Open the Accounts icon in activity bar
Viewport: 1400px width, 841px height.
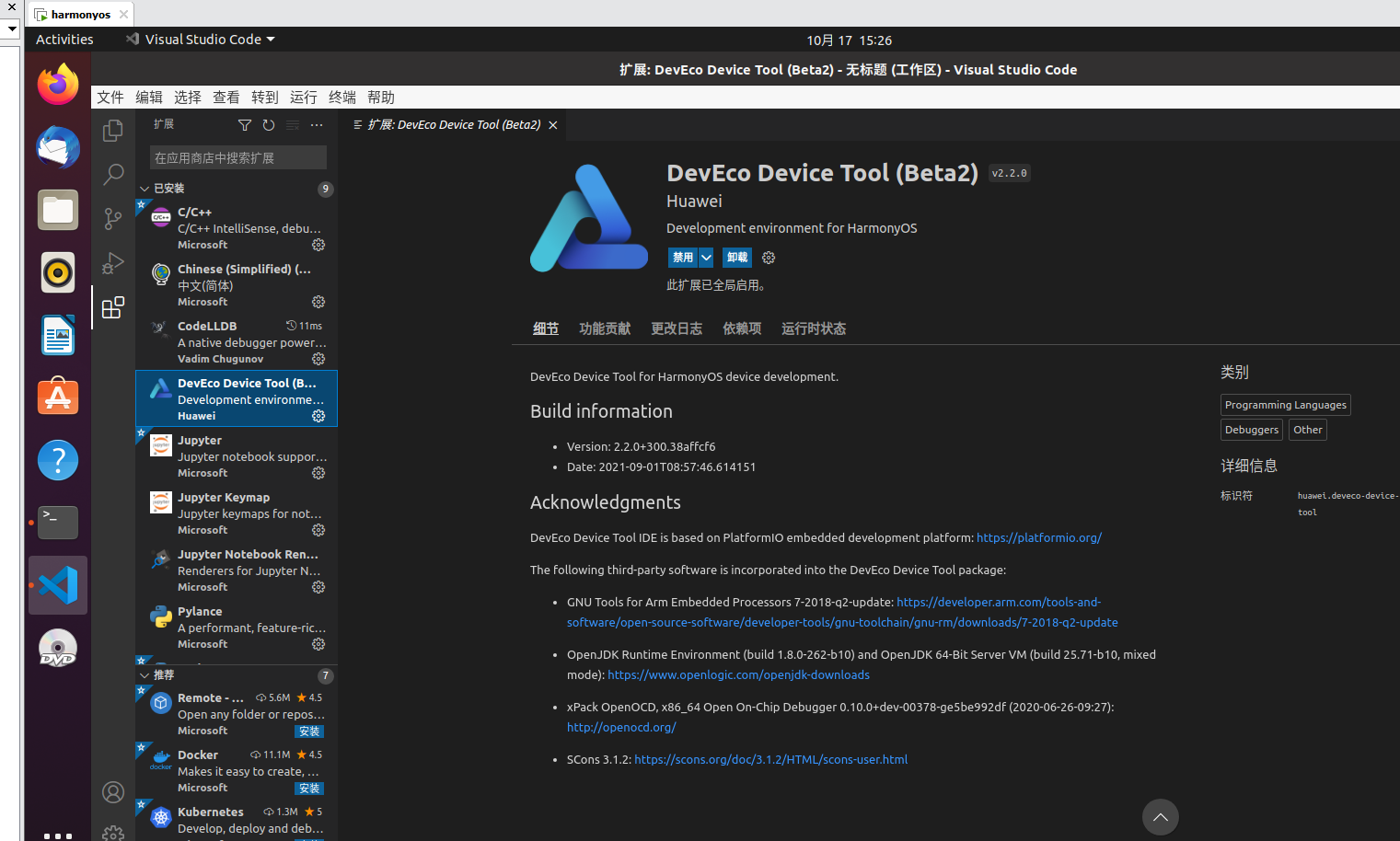[x=113, y=792]
